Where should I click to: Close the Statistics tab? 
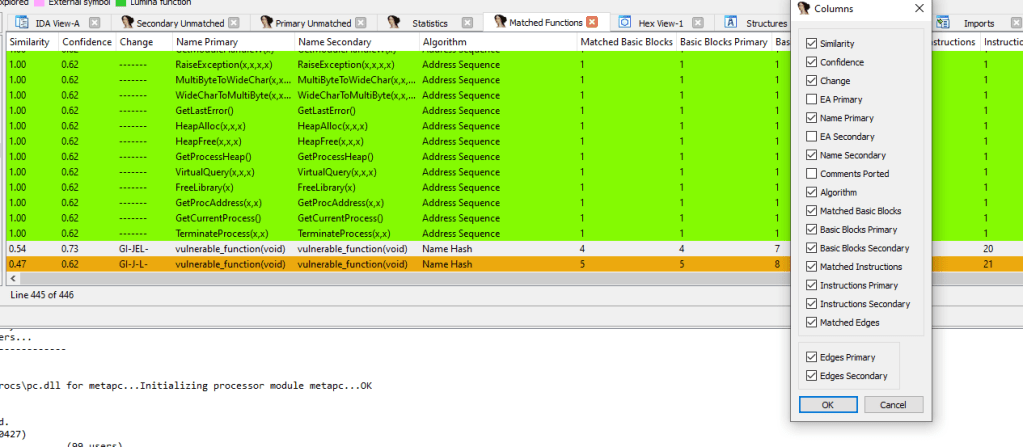(465, 22)
